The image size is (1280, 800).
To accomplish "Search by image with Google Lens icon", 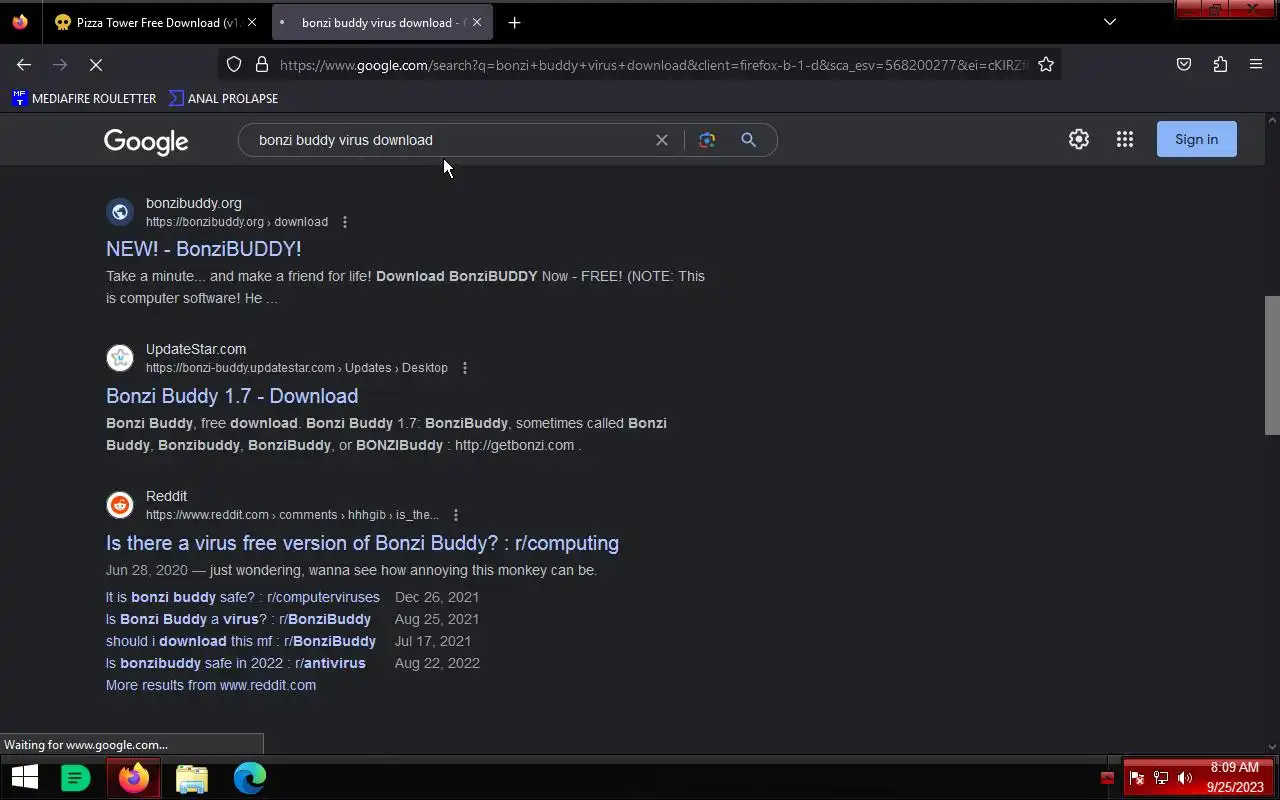I will tap(707, 140).
